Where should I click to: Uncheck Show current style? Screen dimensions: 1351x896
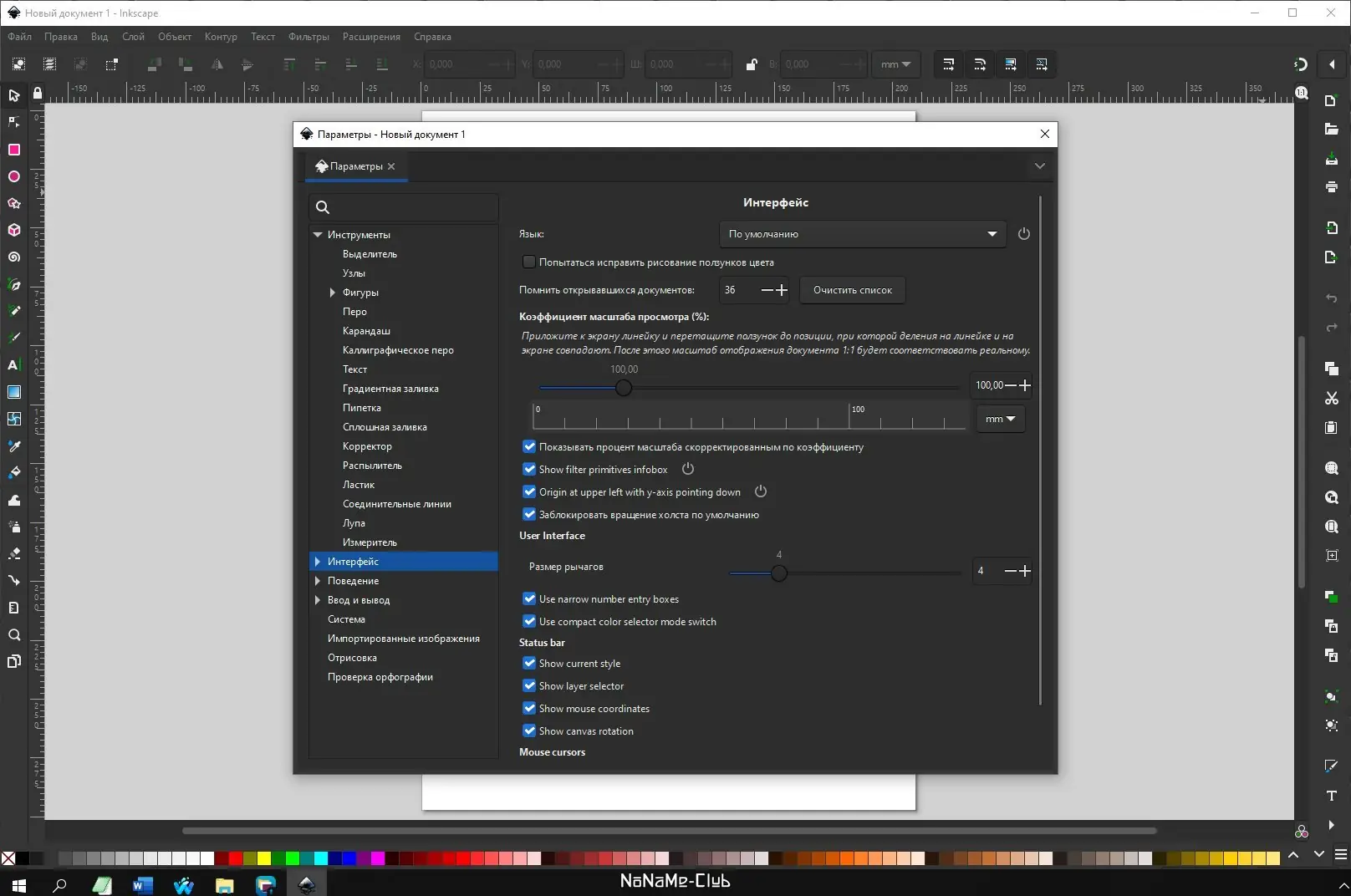pos(529,663)
